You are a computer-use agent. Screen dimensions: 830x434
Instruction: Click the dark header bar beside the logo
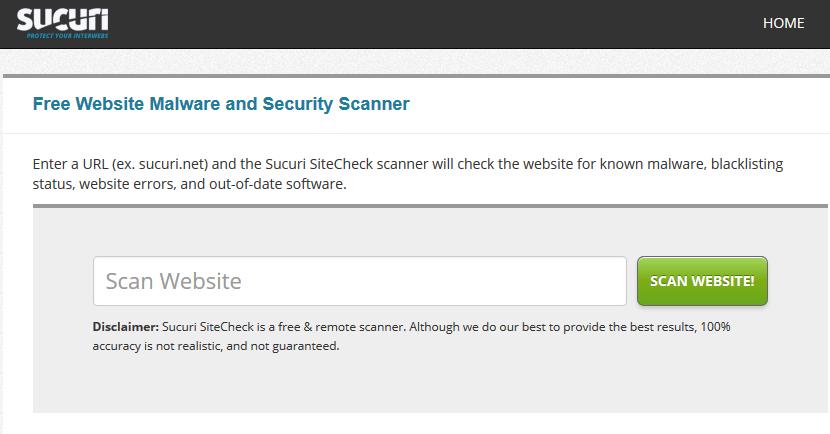point(423,24)
